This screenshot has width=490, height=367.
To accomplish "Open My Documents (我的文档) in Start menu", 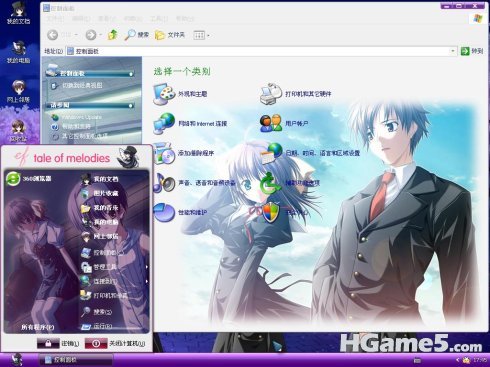I will 100,179.
